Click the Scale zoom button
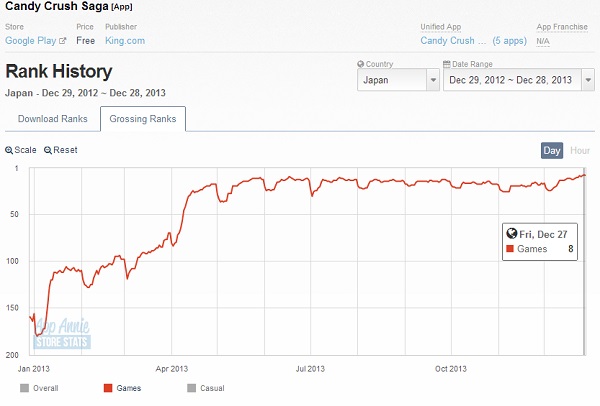 (21, 150)
